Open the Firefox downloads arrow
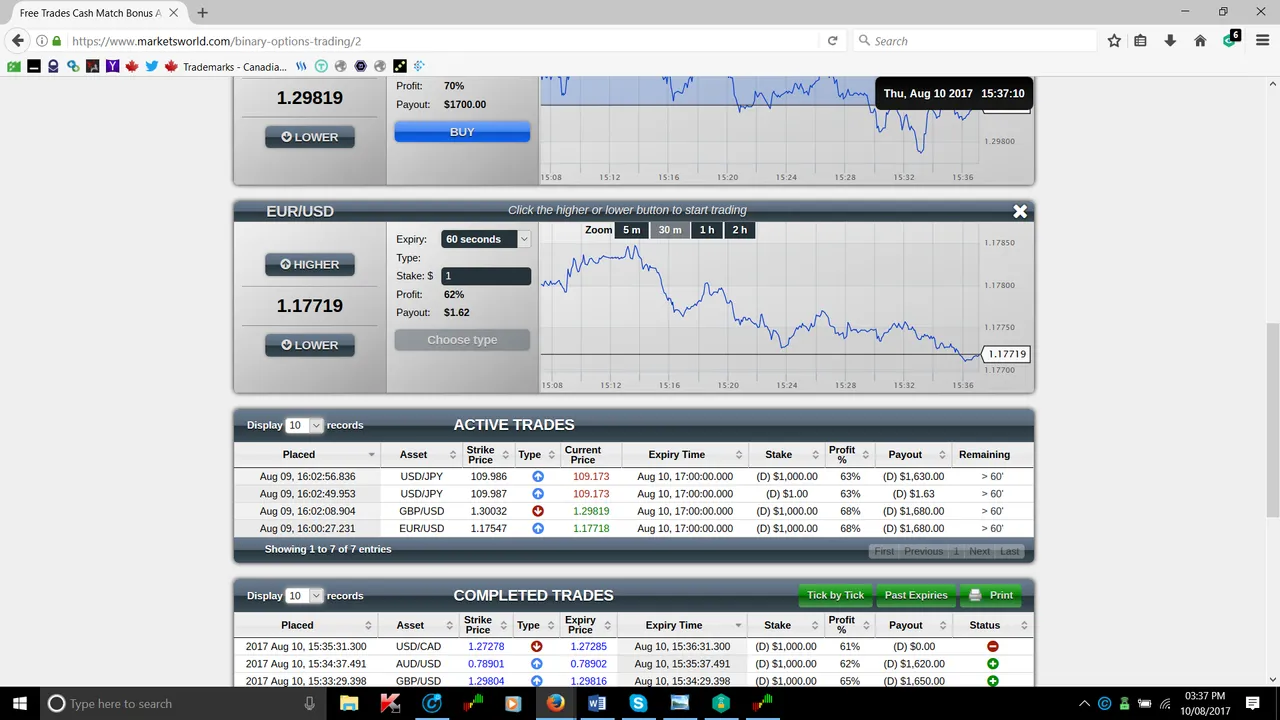The image size is (1280, 720). click(1170, 41)
